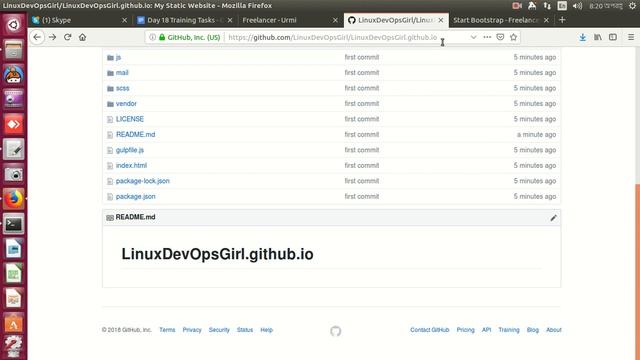Open the LICENSE file
The height and width of the screenshot is (360, 640).
coord(130,119)
